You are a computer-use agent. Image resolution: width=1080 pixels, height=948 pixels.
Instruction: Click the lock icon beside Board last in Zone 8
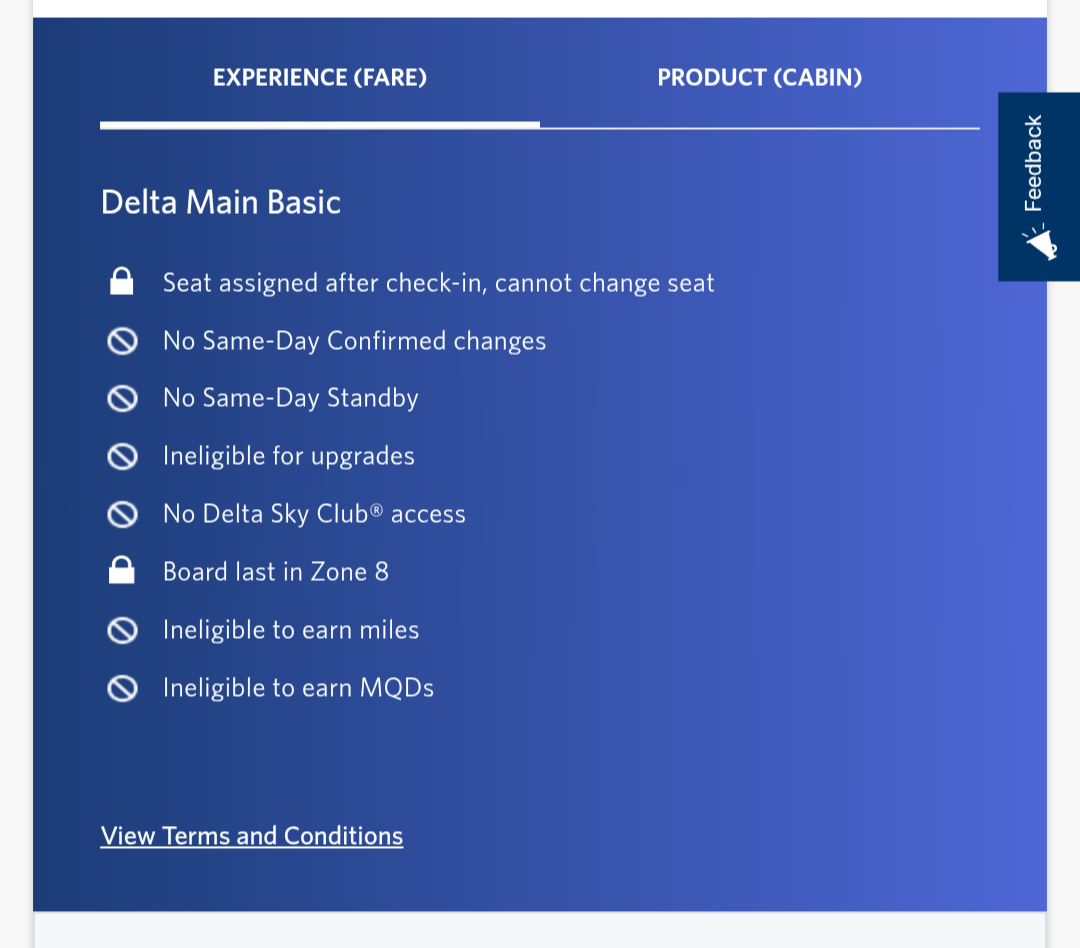tap(121, 570)
